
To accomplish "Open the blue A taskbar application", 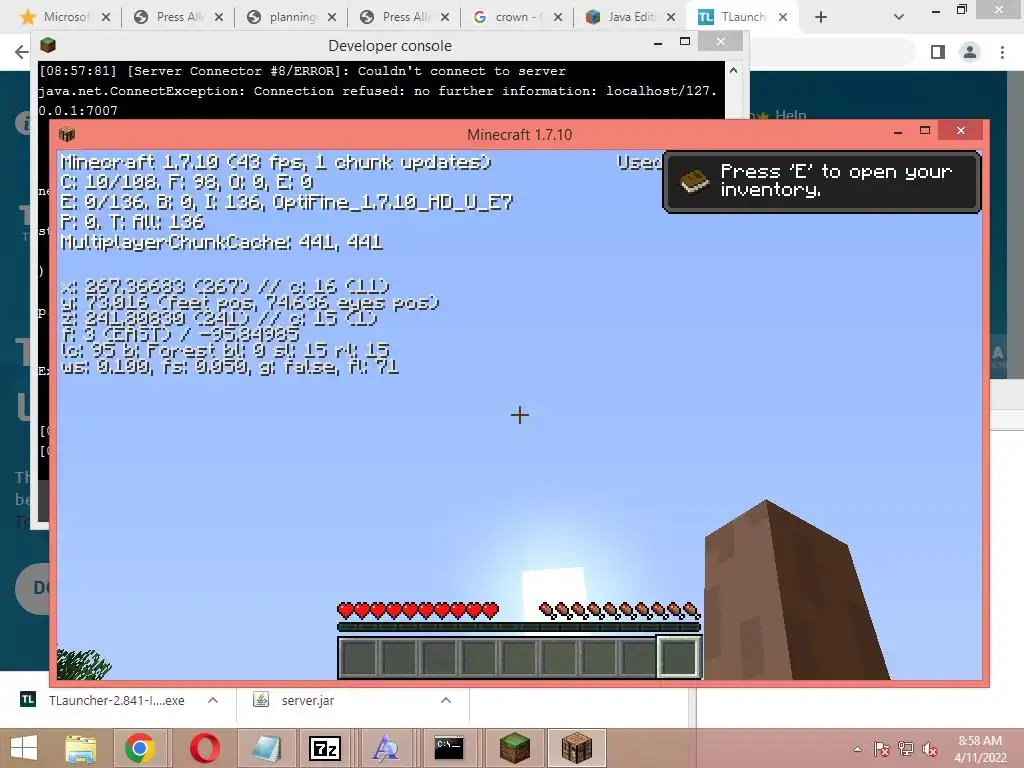I will 385,748.
